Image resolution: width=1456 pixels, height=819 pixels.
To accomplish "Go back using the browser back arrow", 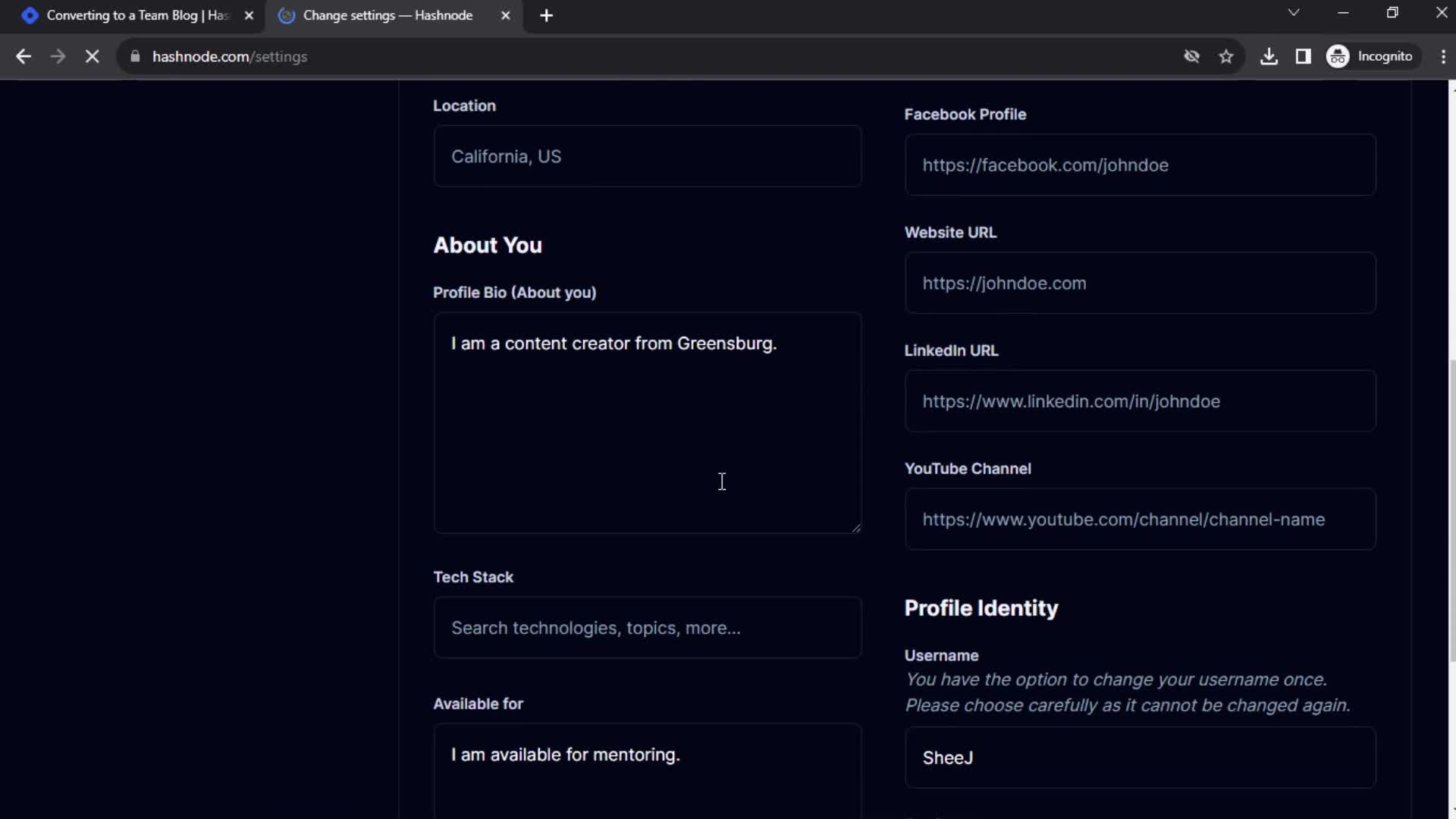I will point(24,56).
